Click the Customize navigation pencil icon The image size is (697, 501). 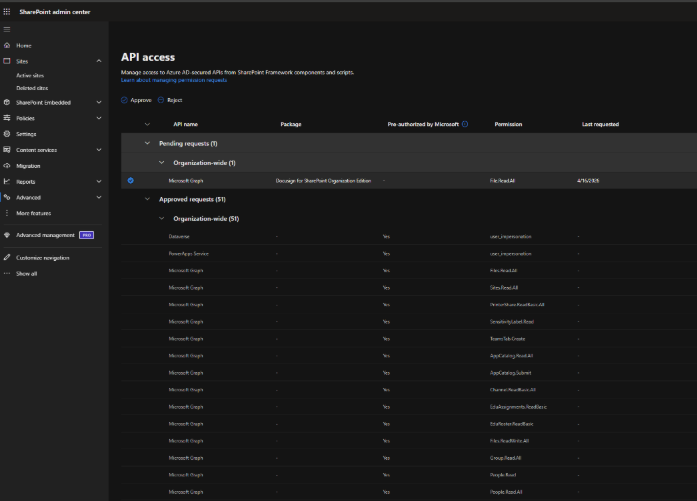click(x=7, y=257)
